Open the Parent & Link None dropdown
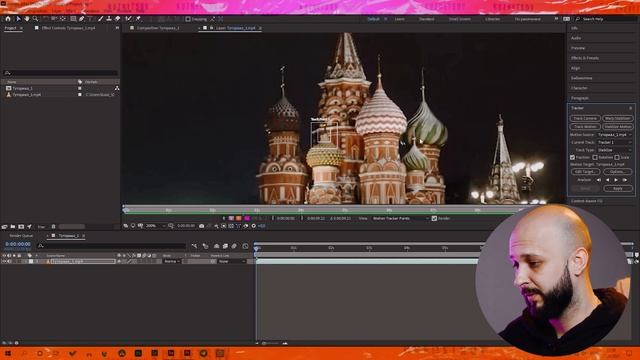Screen dimensions: 640x360 tap(231, 261)
